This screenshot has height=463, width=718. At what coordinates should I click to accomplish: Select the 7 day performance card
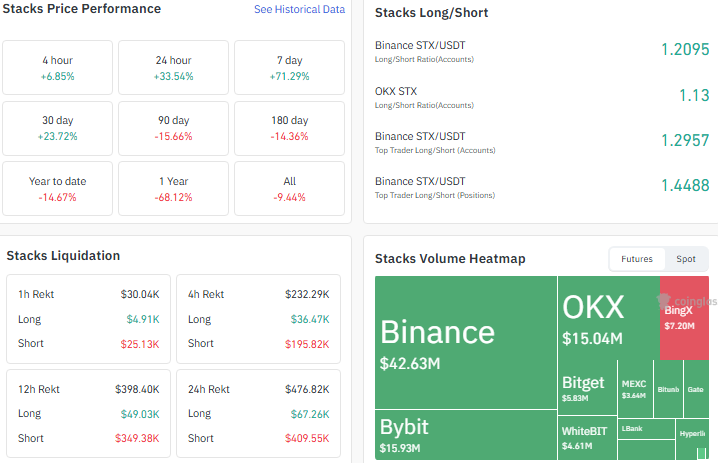pyautogui.click(x=289, y=68)
